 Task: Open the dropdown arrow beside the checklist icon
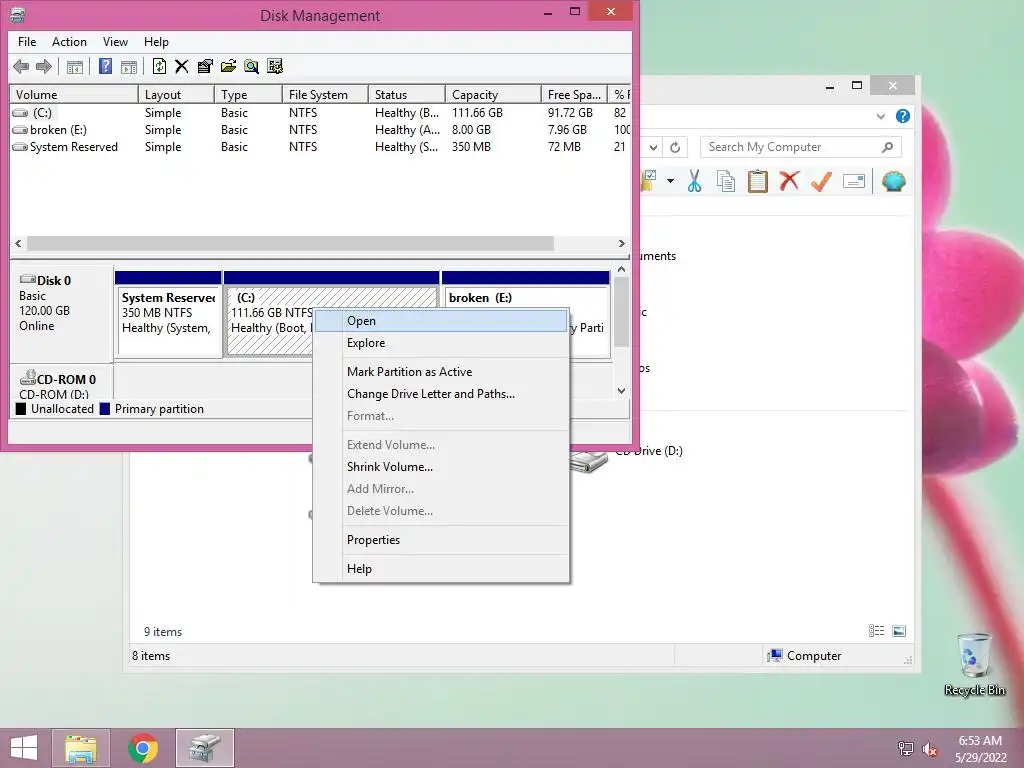point(671,181)
